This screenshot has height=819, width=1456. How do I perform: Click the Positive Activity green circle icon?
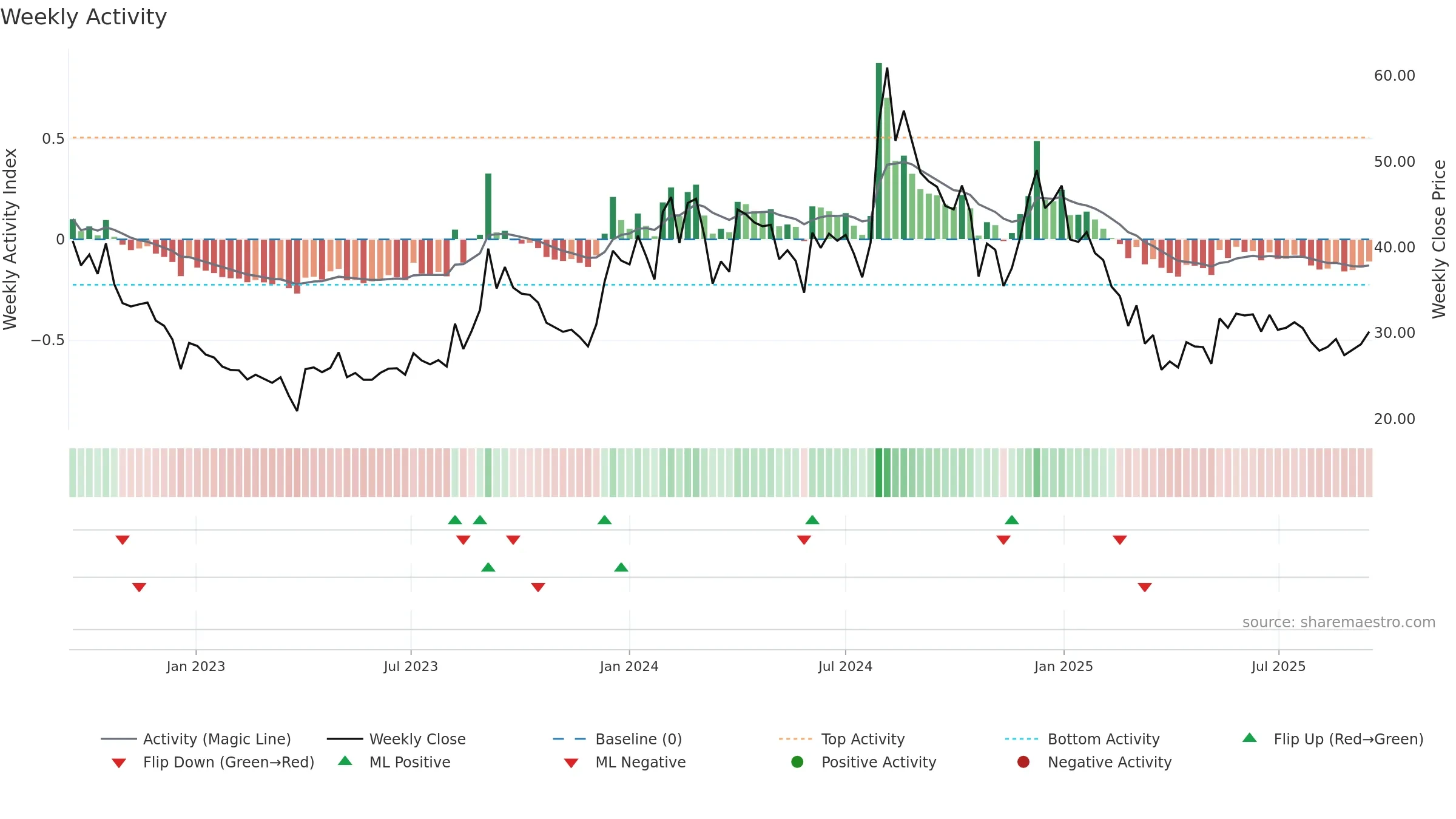coord(797,761)
